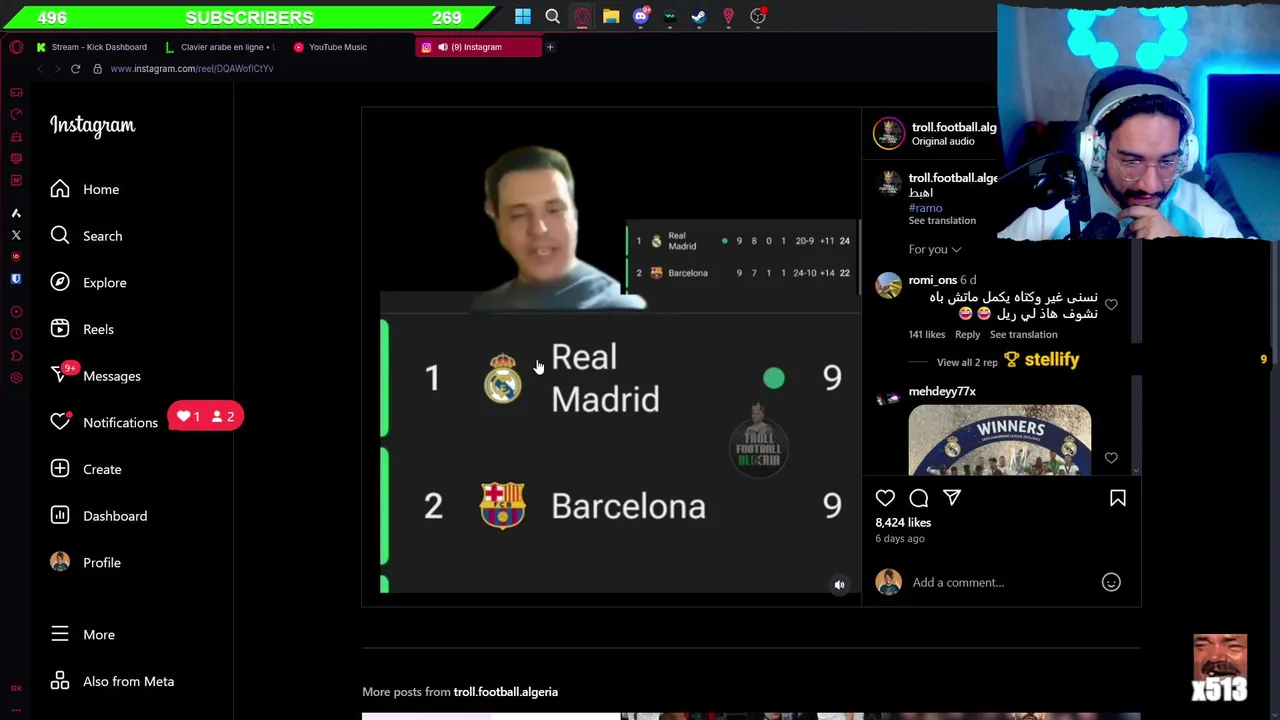Open Bitwarden in Opera sidebar

(x=16, y=279)
